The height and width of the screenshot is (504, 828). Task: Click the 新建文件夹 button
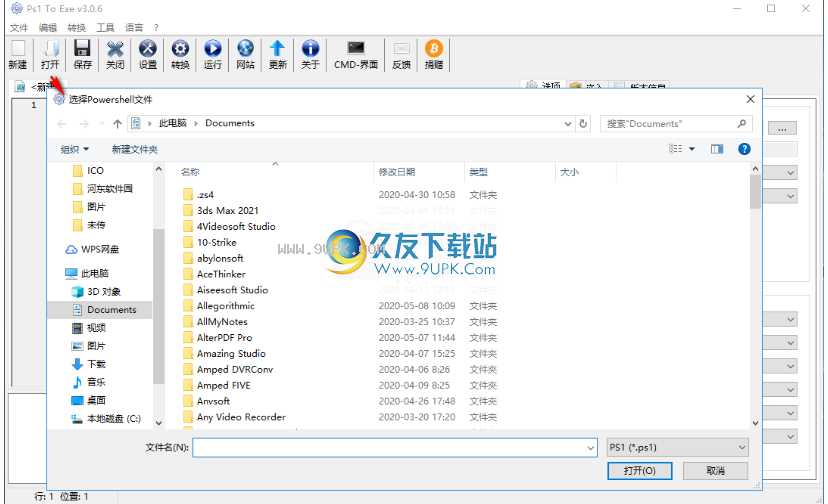tap(135, 150)
